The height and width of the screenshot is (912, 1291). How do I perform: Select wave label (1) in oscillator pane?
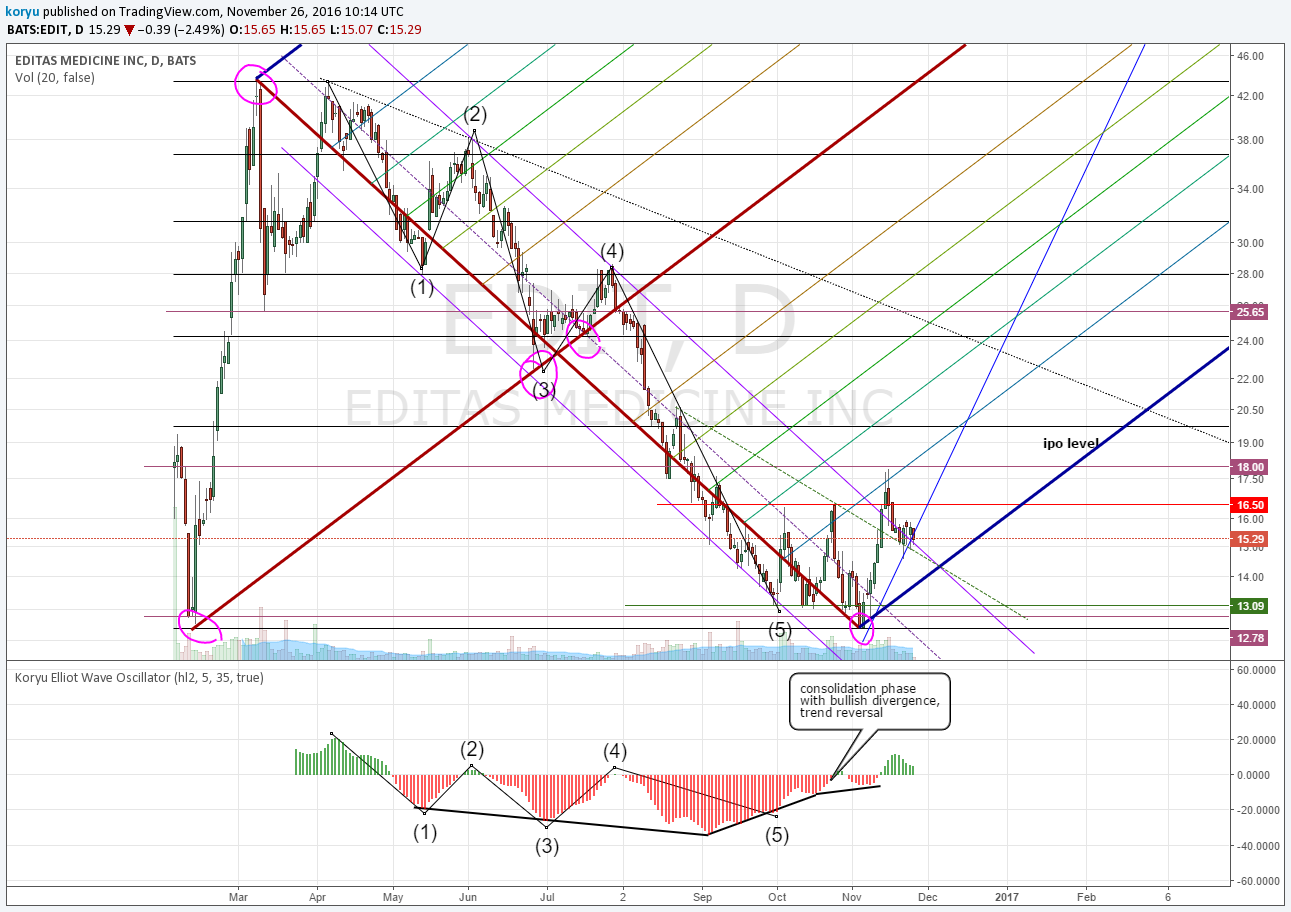426,831
